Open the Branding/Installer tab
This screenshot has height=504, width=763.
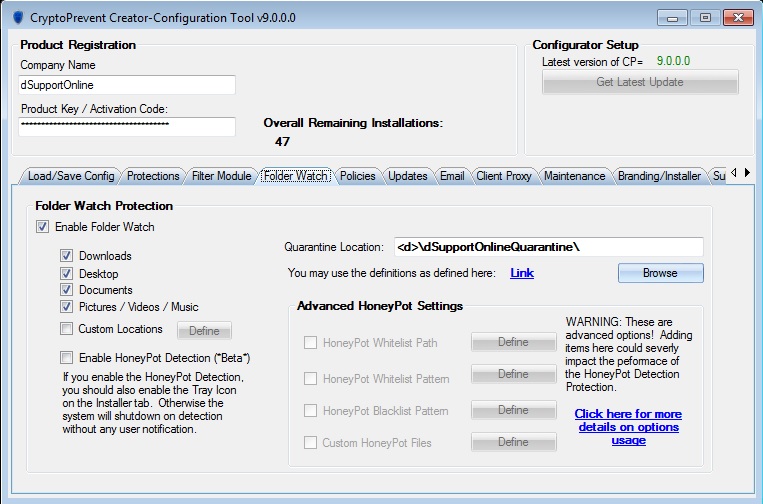(x=659, y=176)
